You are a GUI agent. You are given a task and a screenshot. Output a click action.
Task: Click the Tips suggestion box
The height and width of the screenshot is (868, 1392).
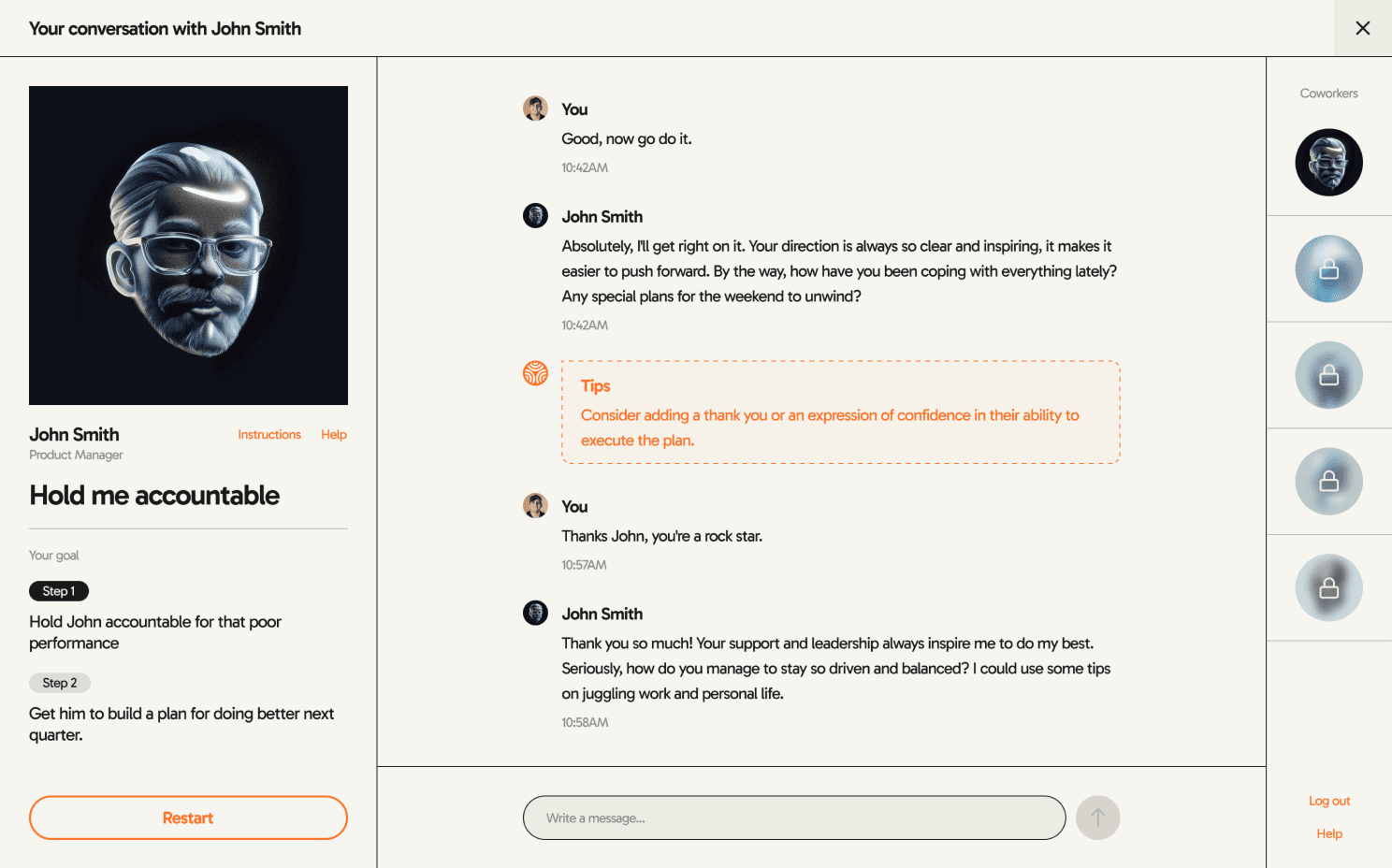point(840,412)
